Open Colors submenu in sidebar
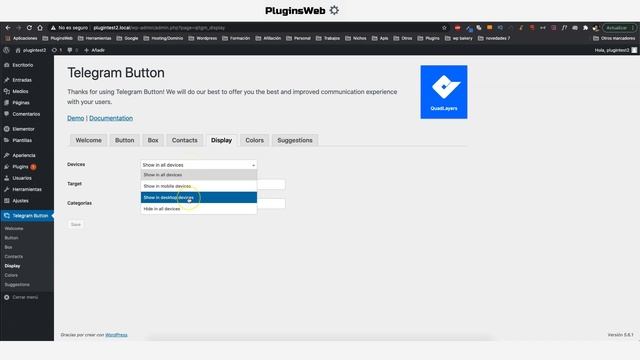The image size is (640, 360). pos(11,276)
